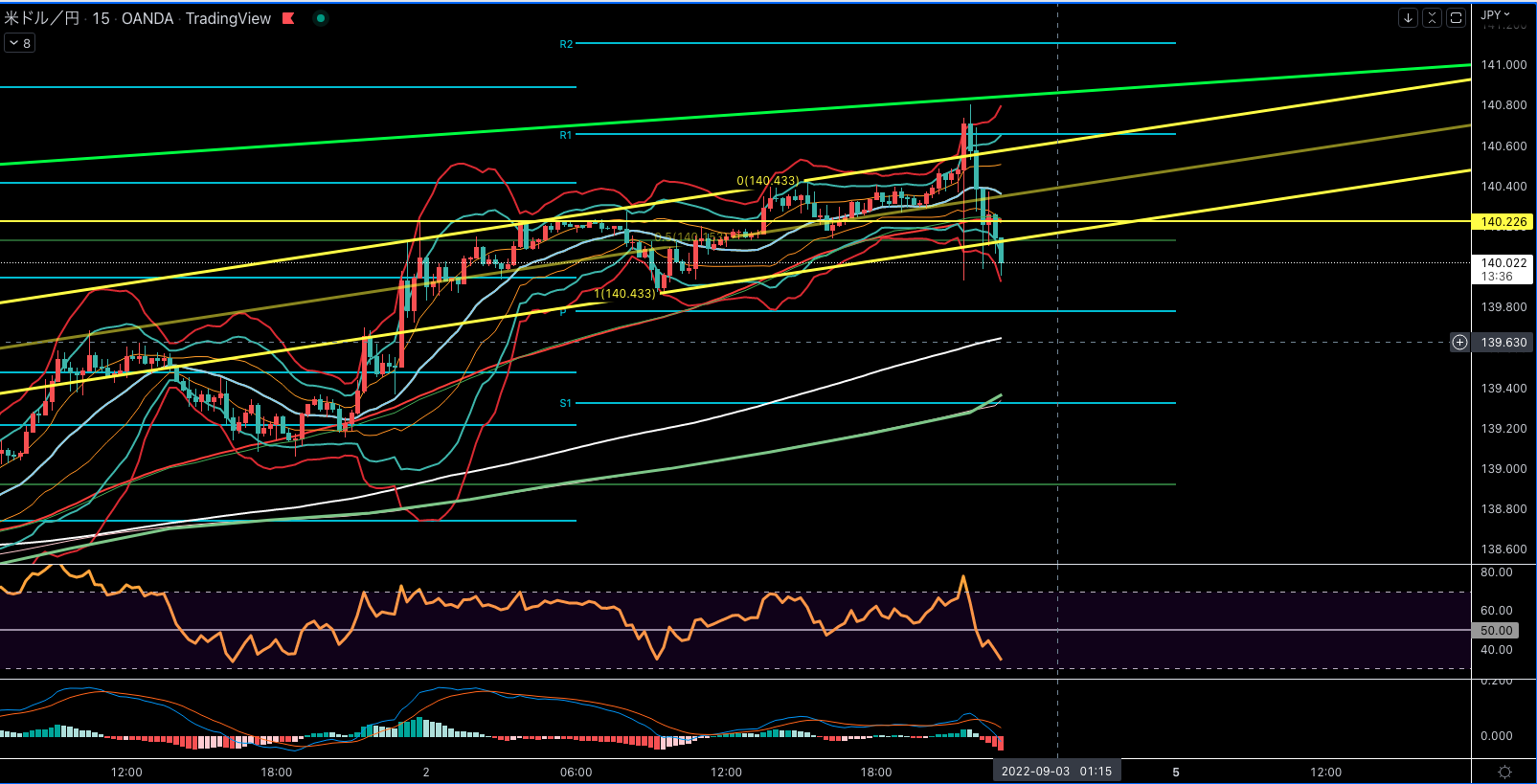The height and width of the screenshot is (784, 1537).
Task: Click the plus icon at 139.630
Action: tap(1459, 342)
